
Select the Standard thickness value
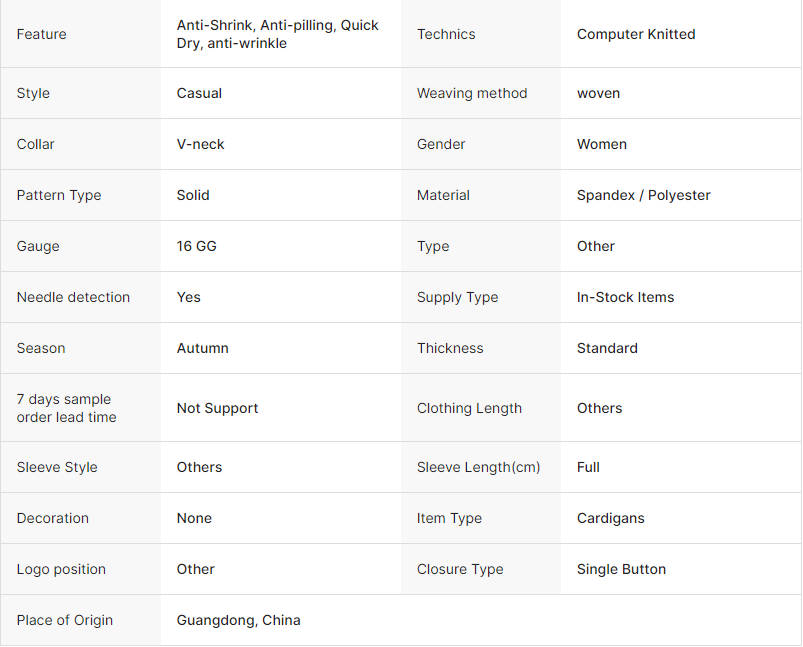(x=607, y=348)
